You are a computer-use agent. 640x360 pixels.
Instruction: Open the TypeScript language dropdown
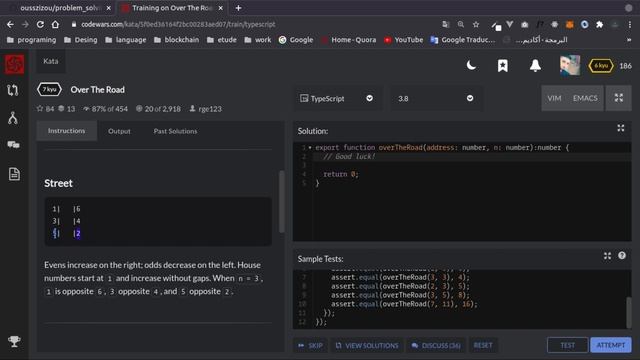click(337, 98)
